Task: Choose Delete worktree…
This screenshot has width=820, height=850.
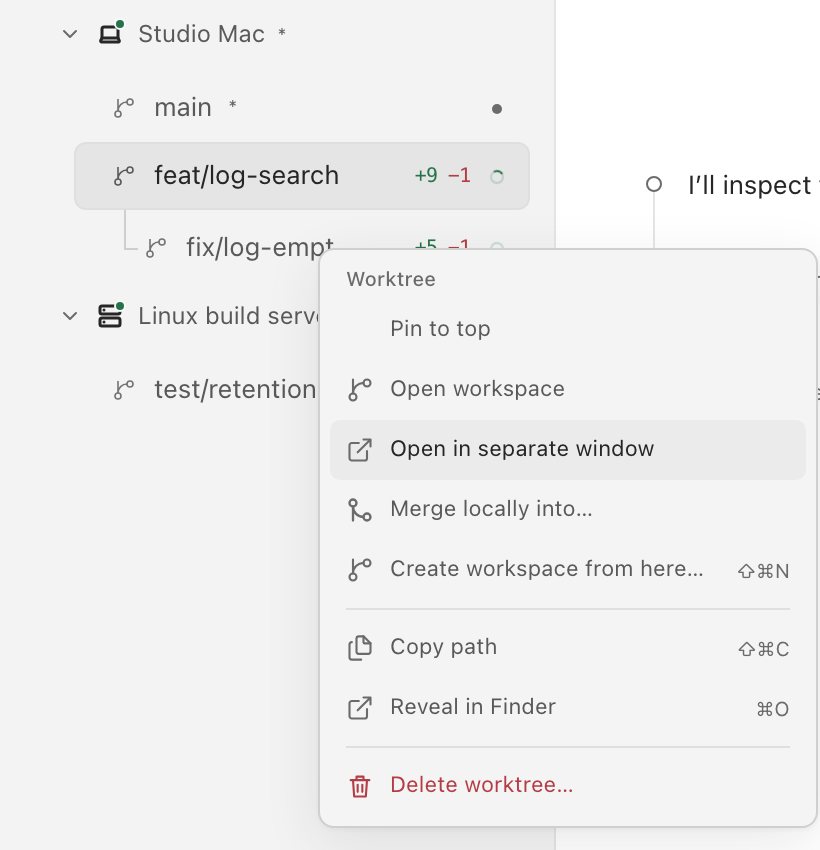Action: (568, 785)
